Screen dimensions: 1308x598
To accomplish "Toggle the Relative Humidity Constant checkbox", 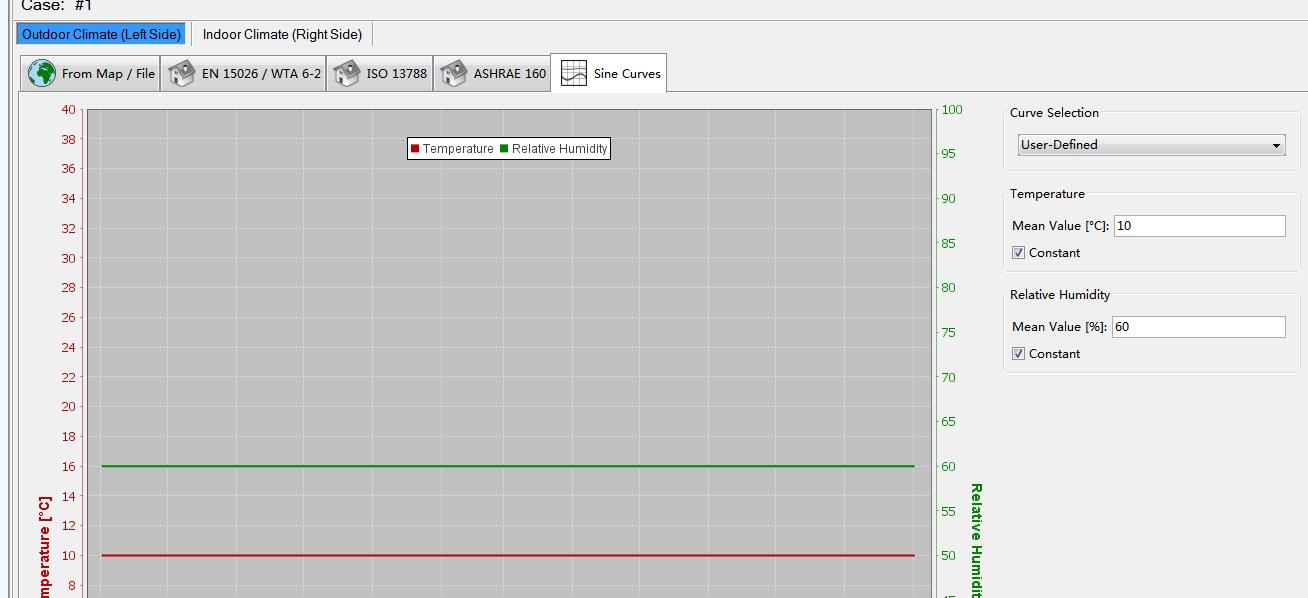I will tap(1018, 354).
